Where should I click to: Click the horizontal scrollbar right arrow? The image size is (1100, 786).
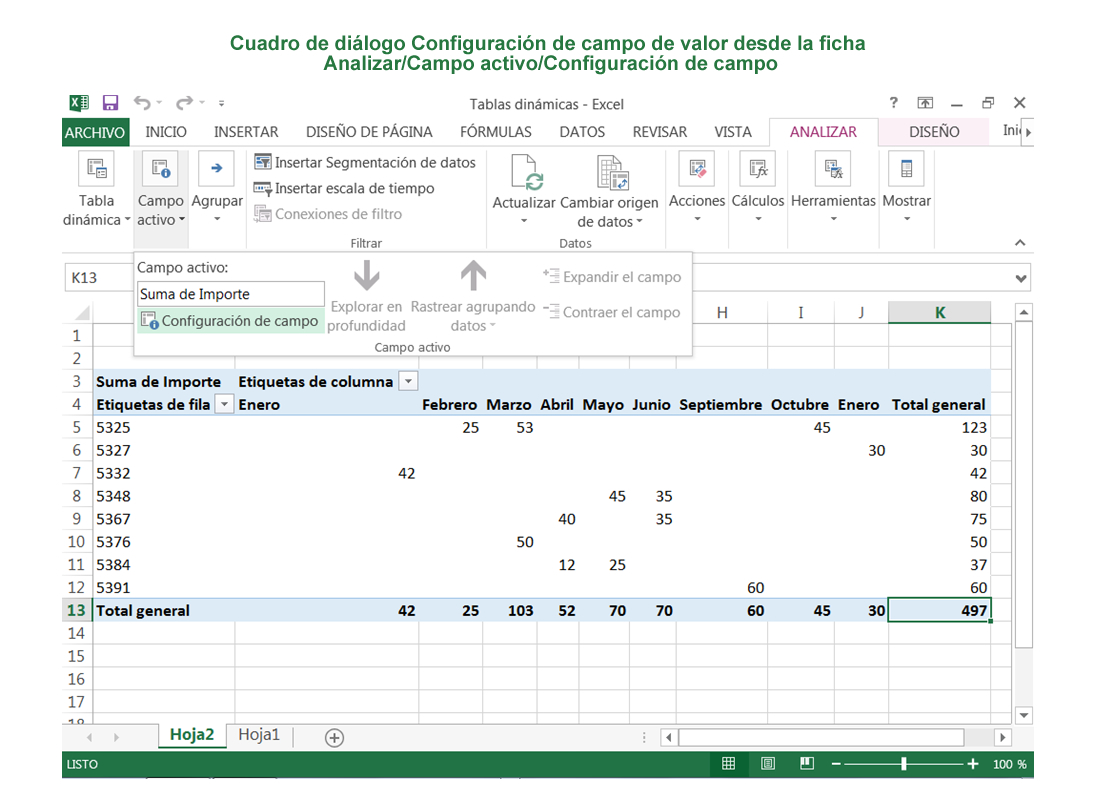point(1003,738)
